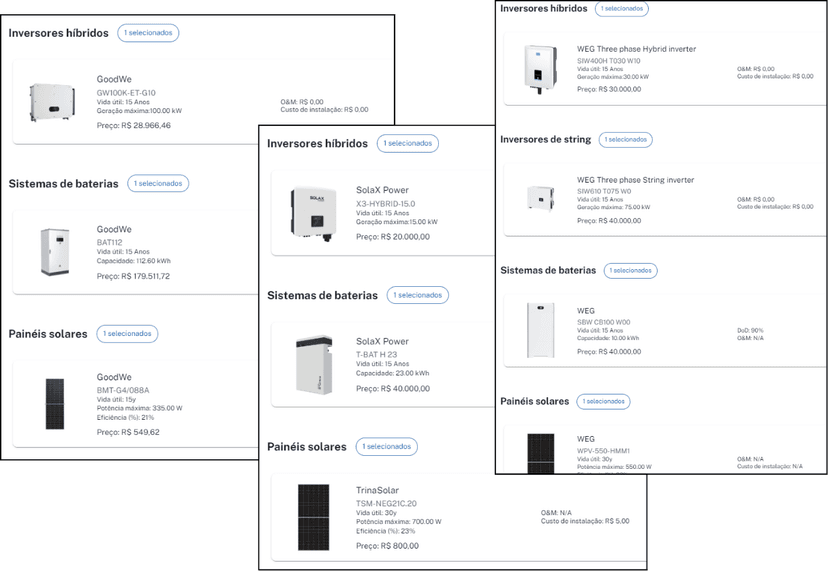Click '1 selecionados' badge above GoodWe GW100K inverter
The width and height of the screenshot is (828, 571).
coord(149,33)
